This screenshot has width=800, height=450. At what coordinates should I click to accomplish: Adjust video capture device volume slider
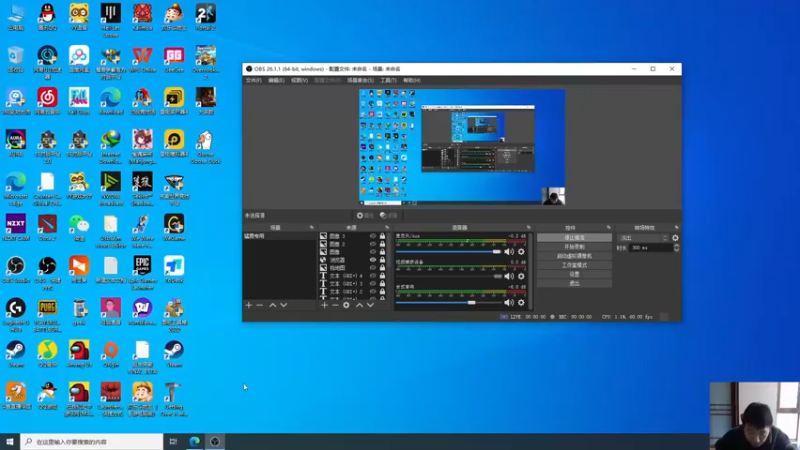pyautogui.click(x=448, y=276)
